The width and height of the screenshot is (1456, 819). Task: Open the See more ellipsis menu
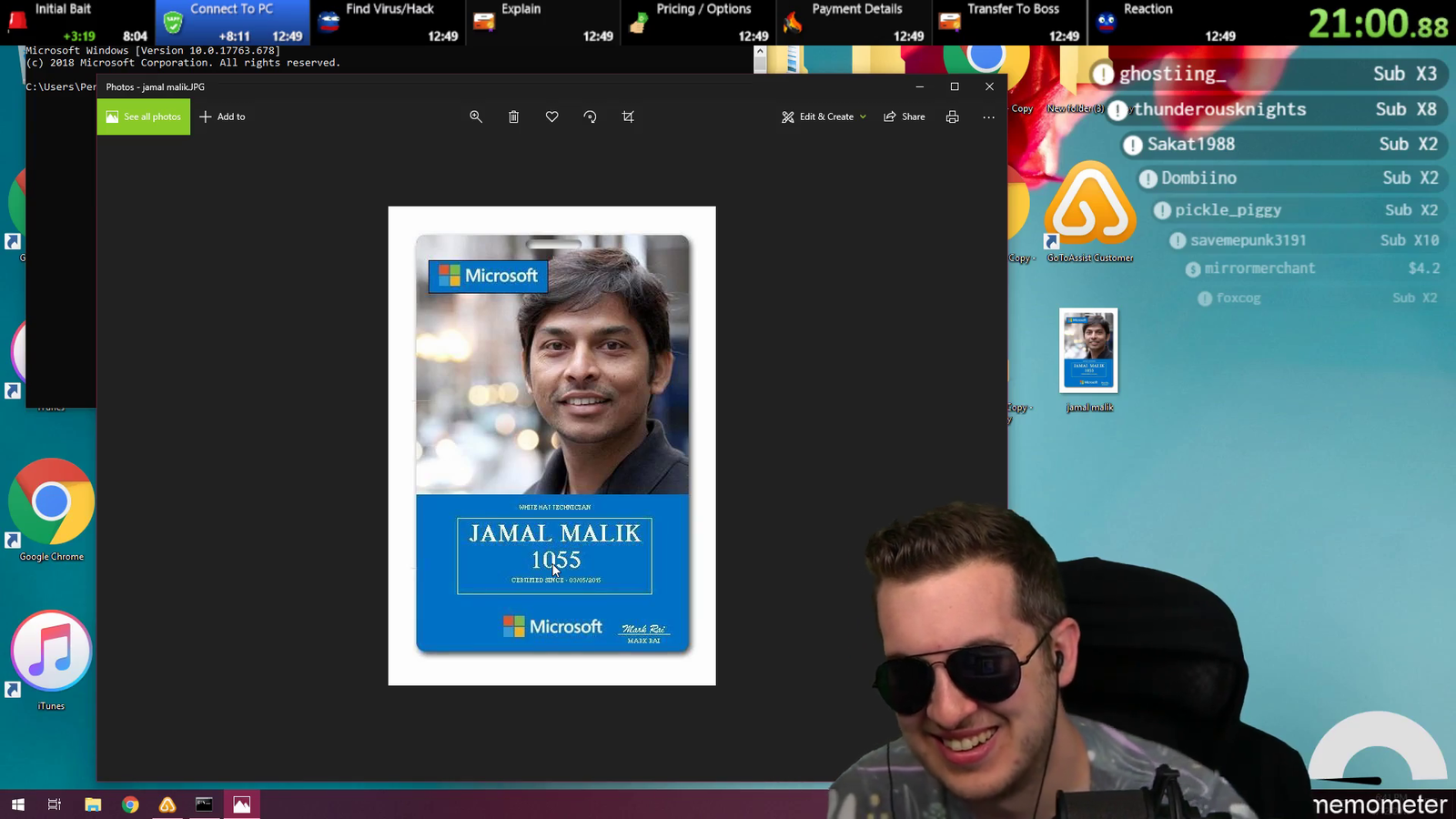click(x=989, y=116)
